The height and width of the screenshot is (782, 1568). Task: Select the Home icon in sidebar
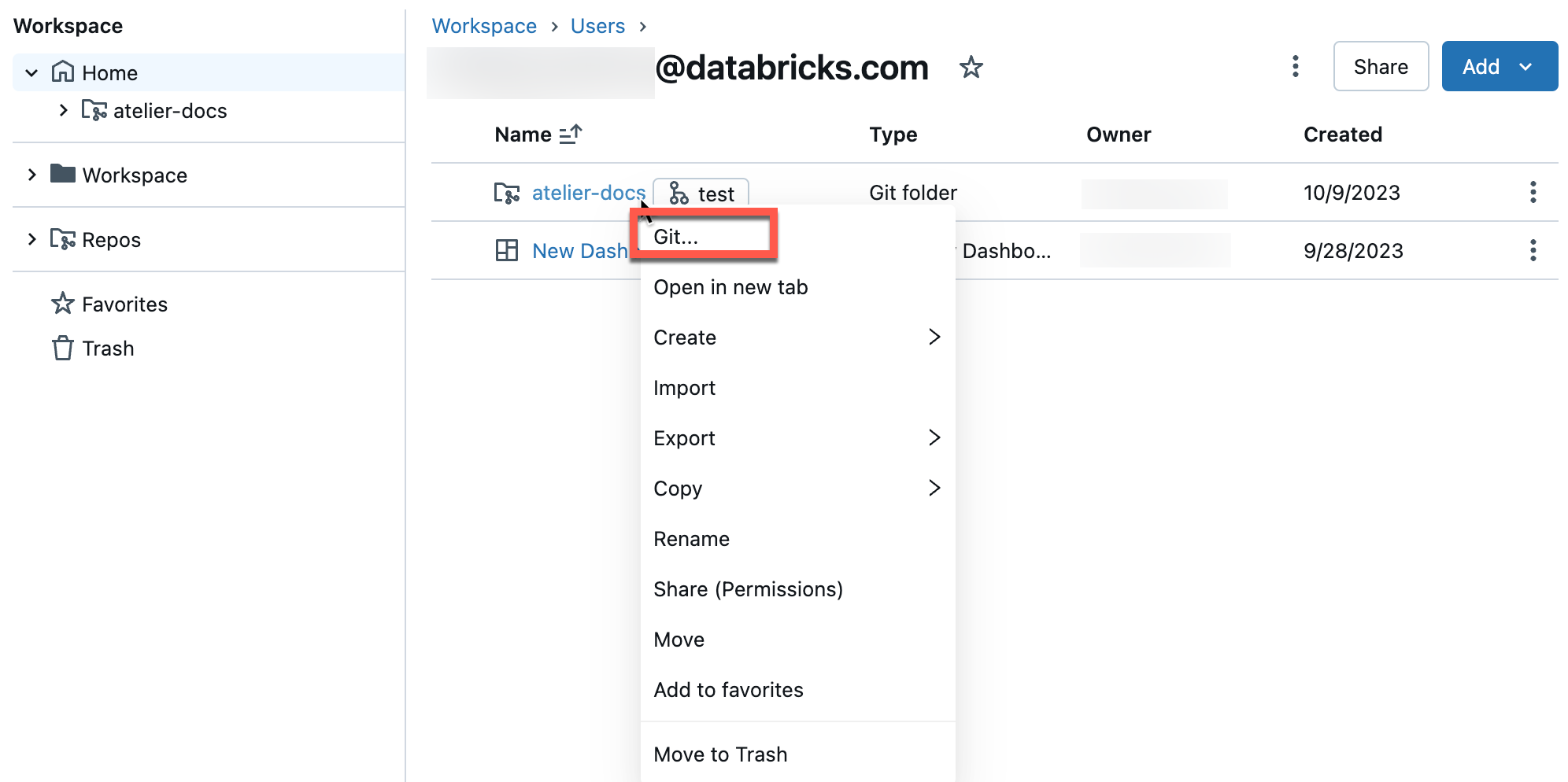tap(62, 72)
